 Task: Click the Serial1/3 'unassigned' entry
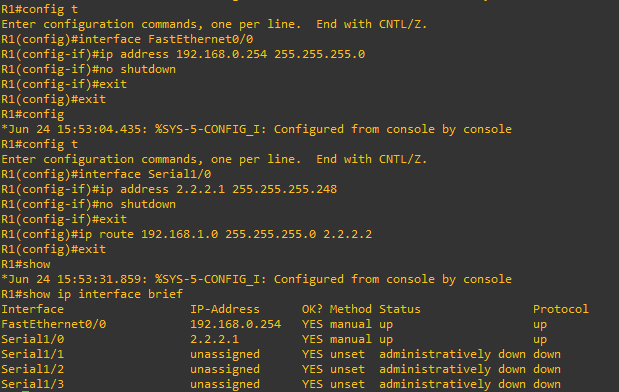point(225,384)
